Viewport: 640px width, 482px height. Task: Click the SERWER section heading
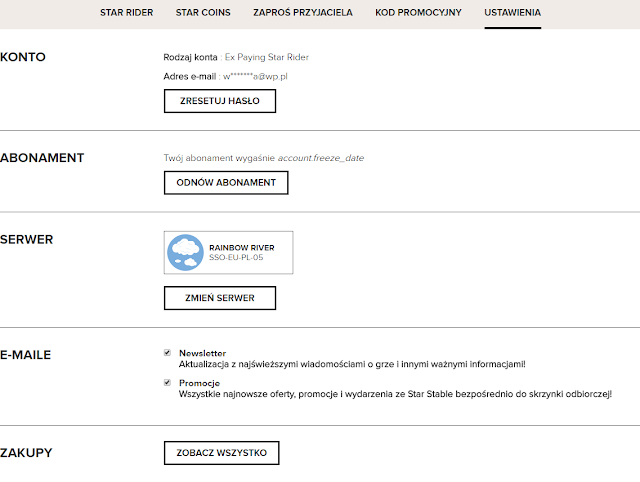[x=27, y=239]
